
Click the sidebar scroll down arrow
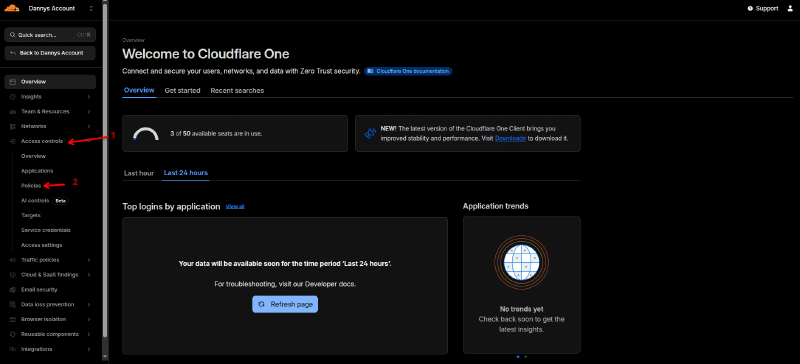pos(105,357)
